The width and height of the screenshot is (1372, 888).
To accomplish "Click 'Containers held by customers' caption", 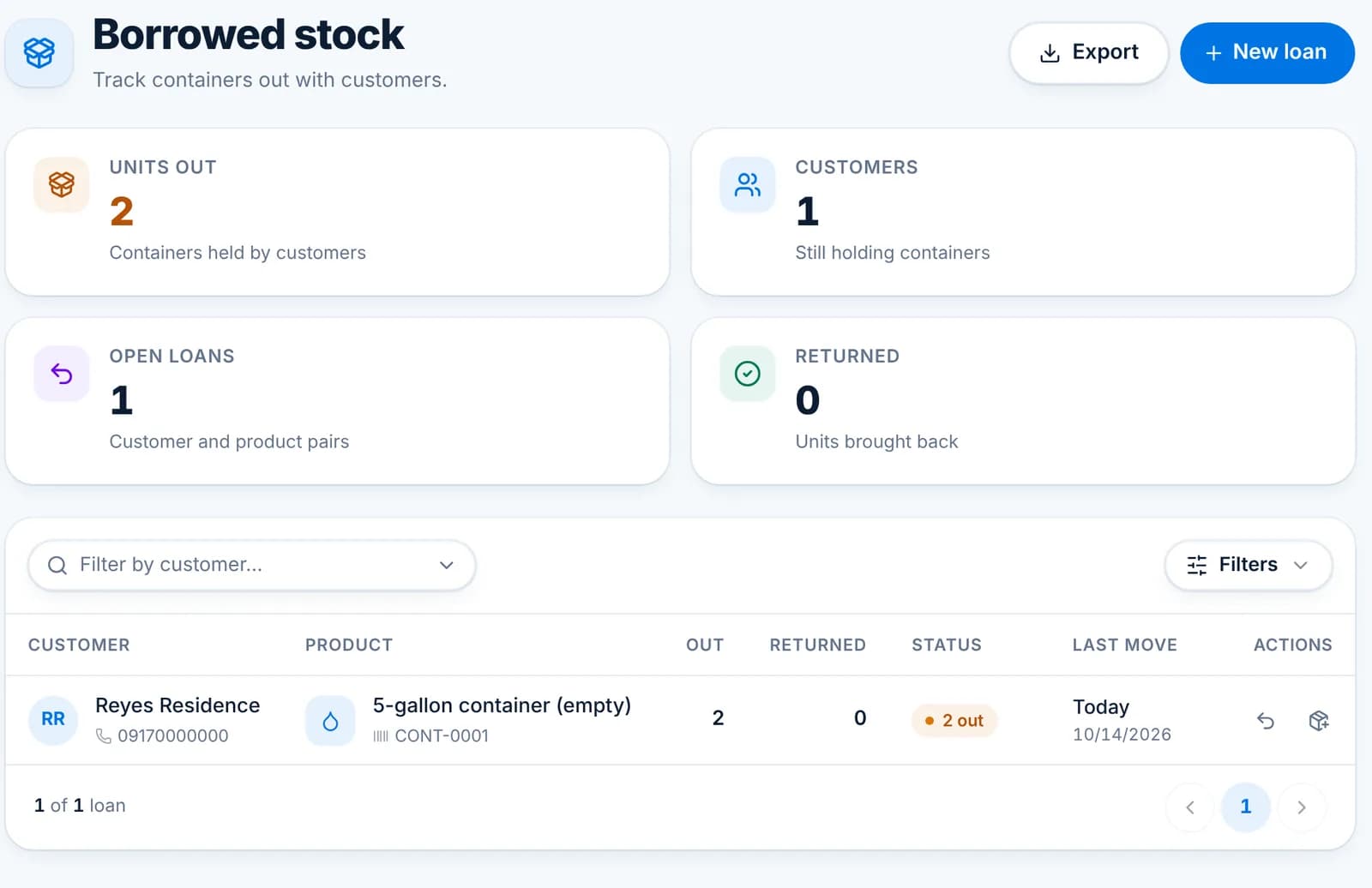I will pyautogui.click(x=238, y=253).
